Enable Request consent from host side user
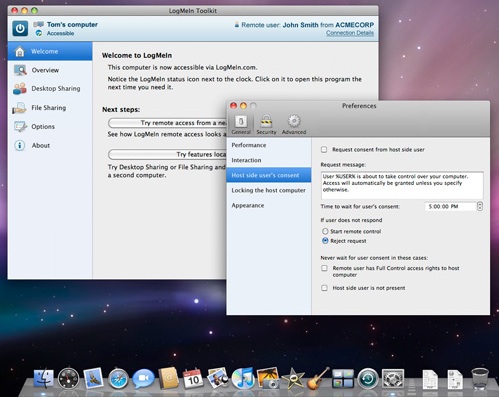This screenshot has width=499, height=397. pyautogui.click(x=324, y=150)
